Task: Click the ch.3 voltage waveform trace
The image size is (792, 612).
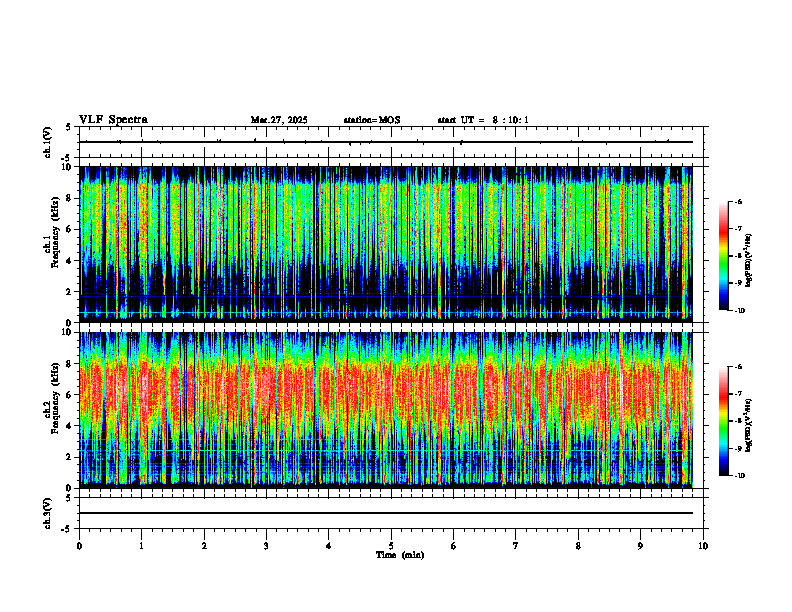Action: click(x=386, y=513)
